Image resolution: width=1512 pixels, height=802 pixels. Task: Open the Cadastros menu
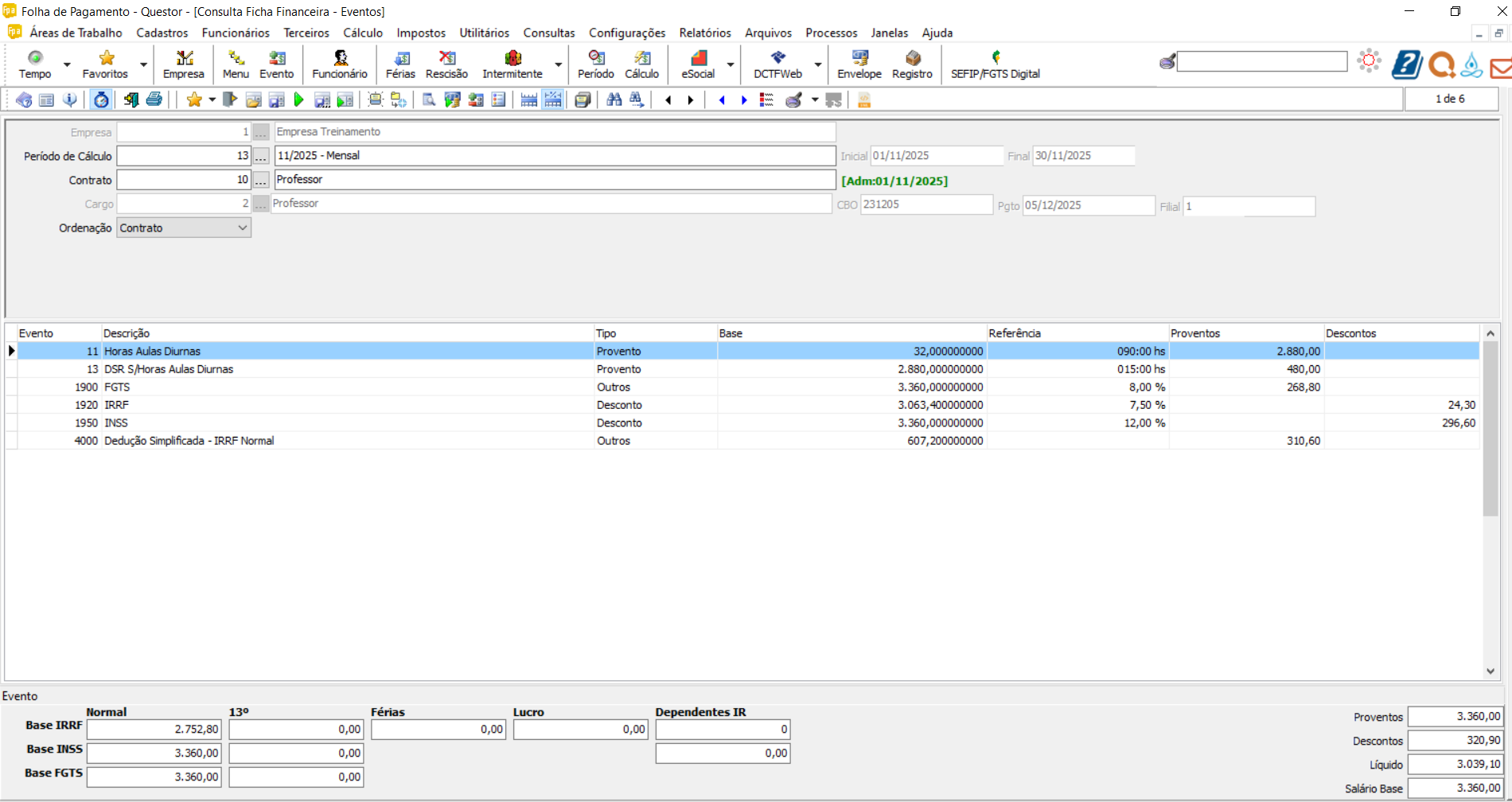[x=162, y=33]
